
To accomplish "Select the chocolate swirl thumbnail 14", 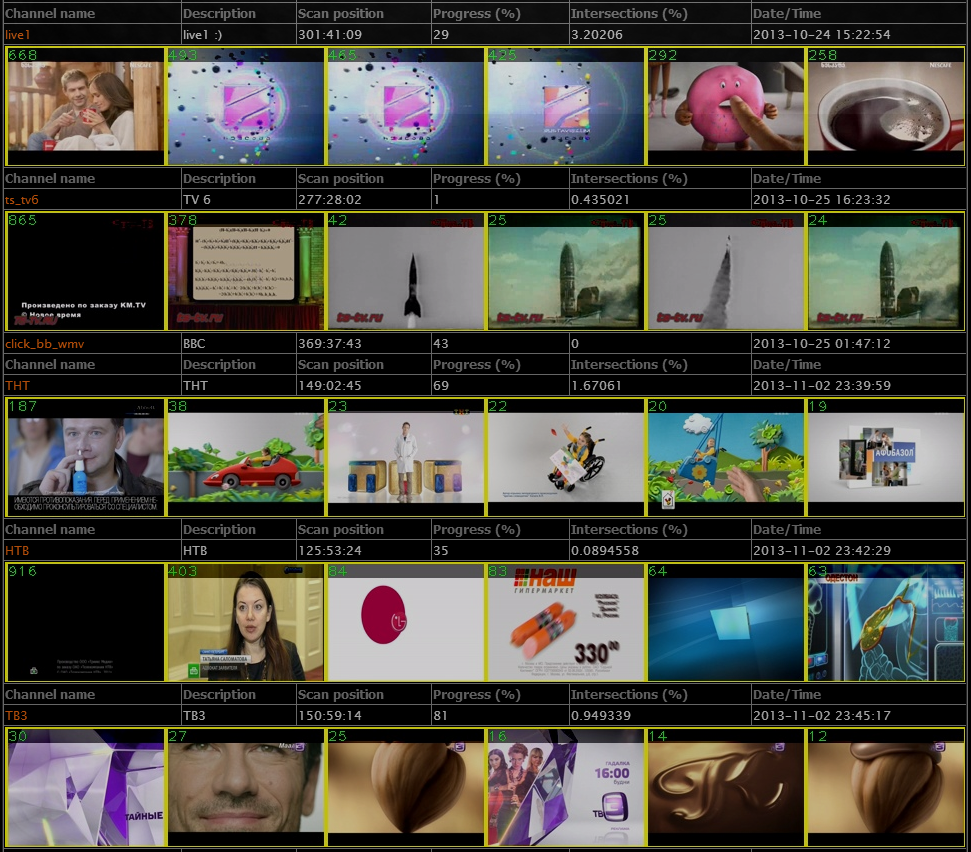I will [725, 787].
